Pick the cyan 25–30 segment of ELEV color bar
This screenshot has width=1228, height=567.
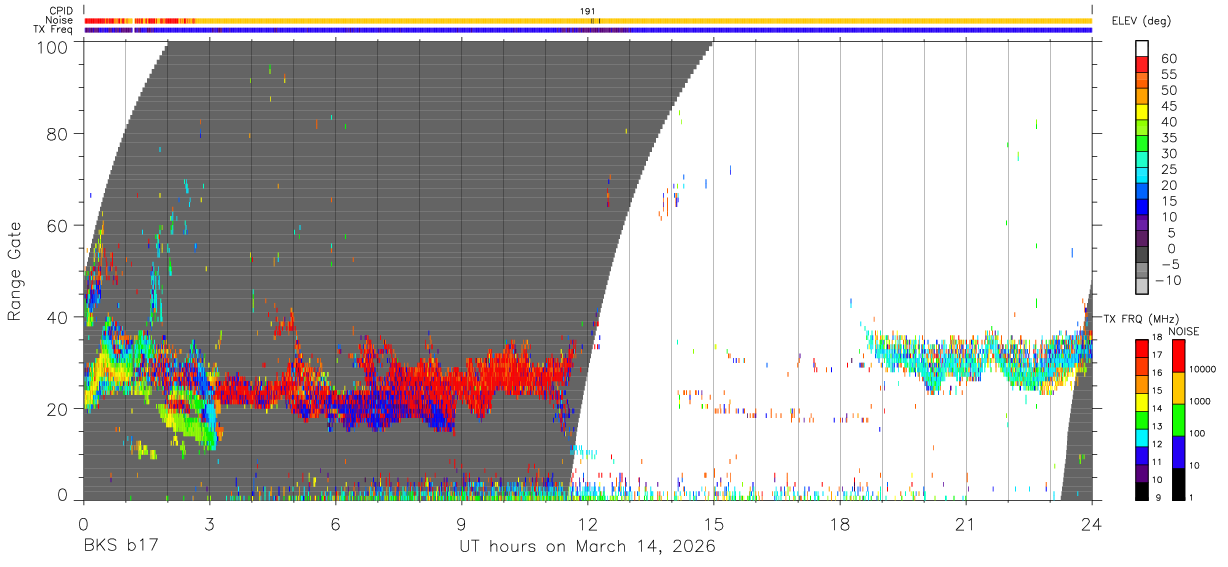click(x=1143, y=159)
